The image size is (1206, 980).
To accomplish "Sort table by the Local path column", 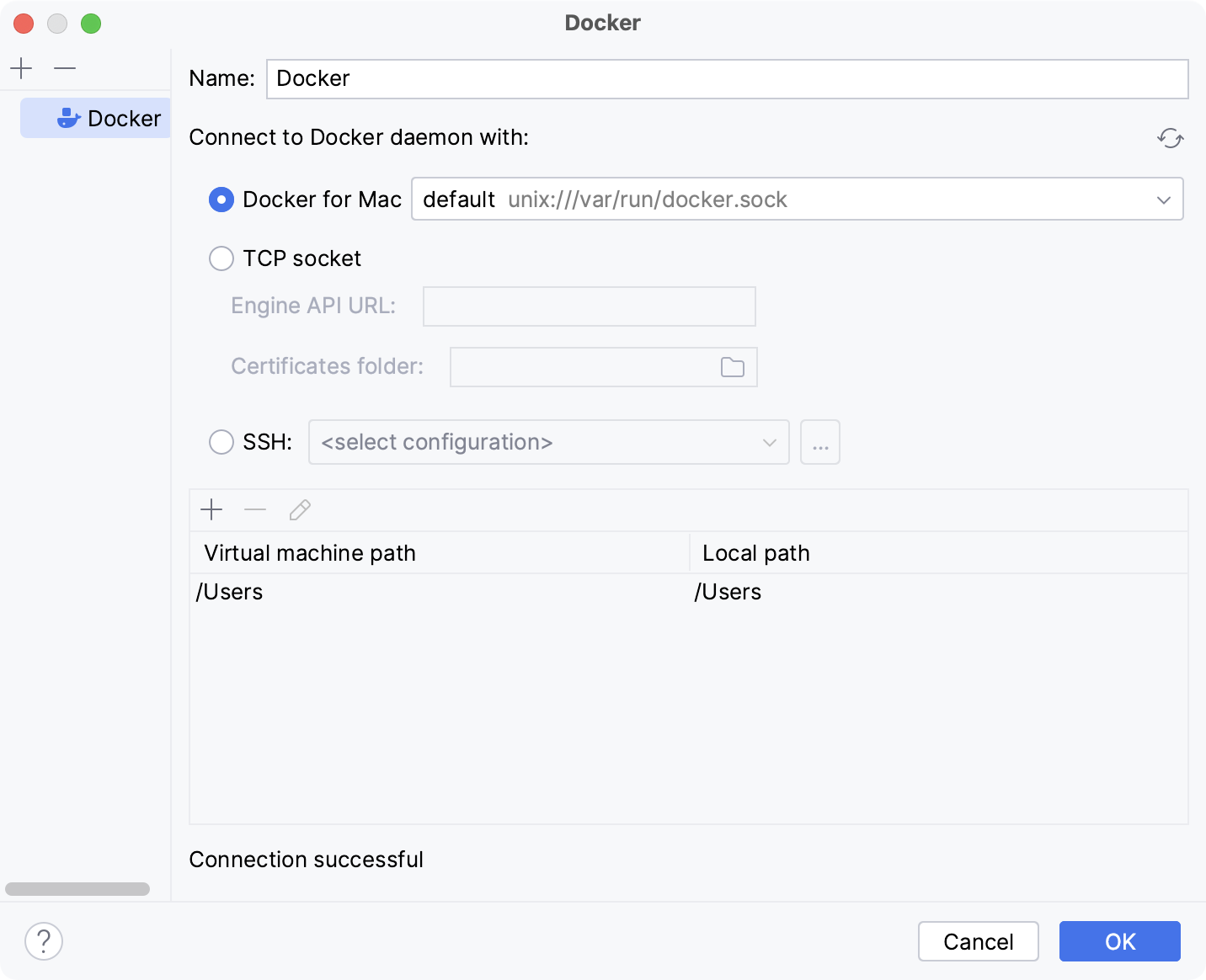I will (x=755, y=552).
